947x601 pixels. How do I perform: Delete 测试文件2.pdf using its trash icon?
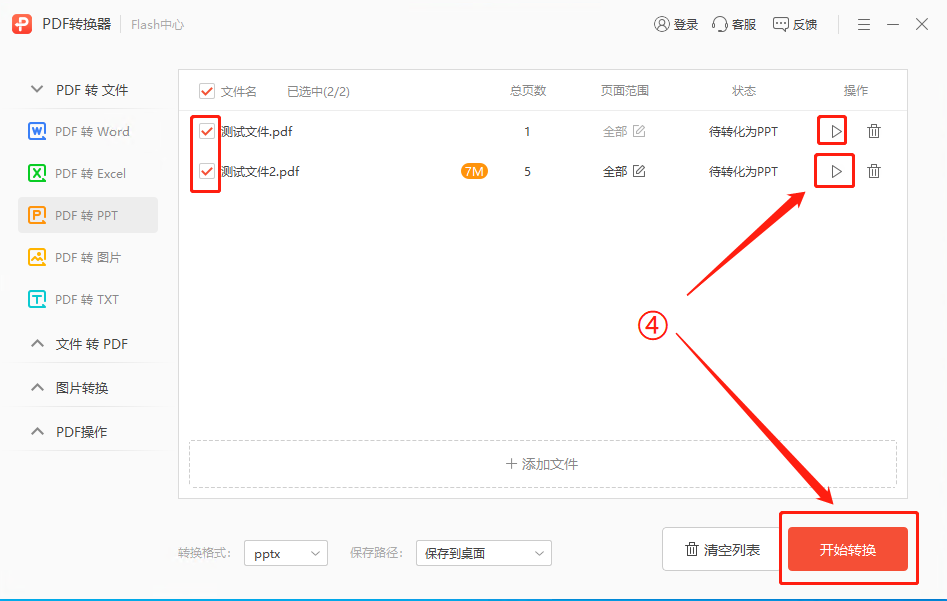point(874,171)
